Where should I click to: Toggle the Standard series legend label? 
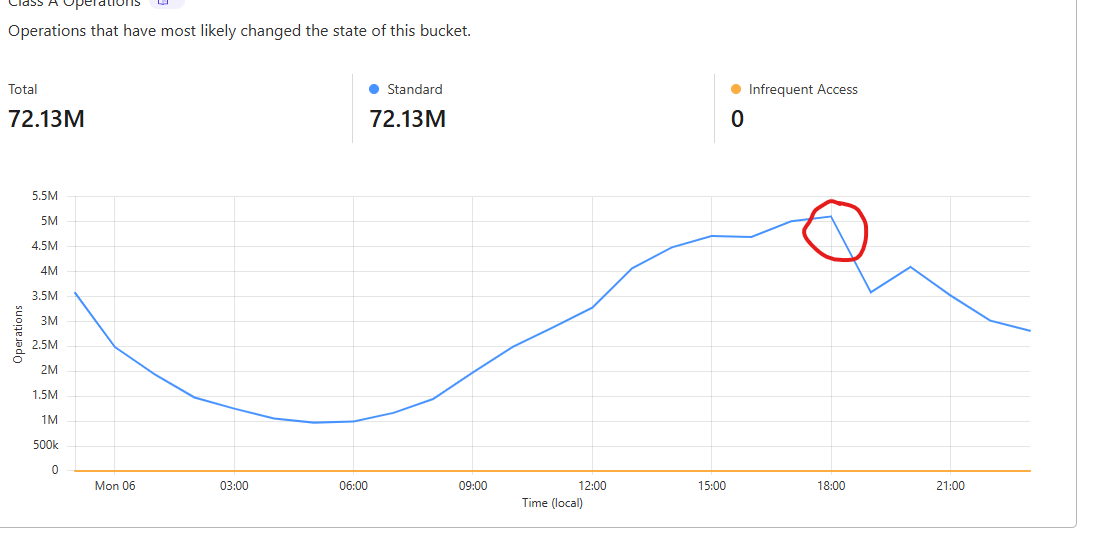coord(414,89)
